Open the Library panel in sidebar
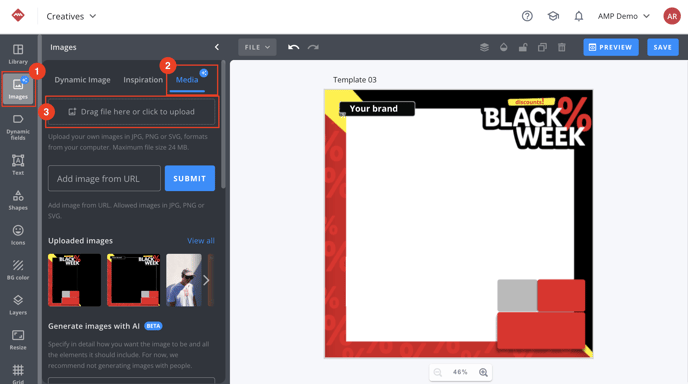This screenshot has width=688, height=384. [x=18, y=54]
